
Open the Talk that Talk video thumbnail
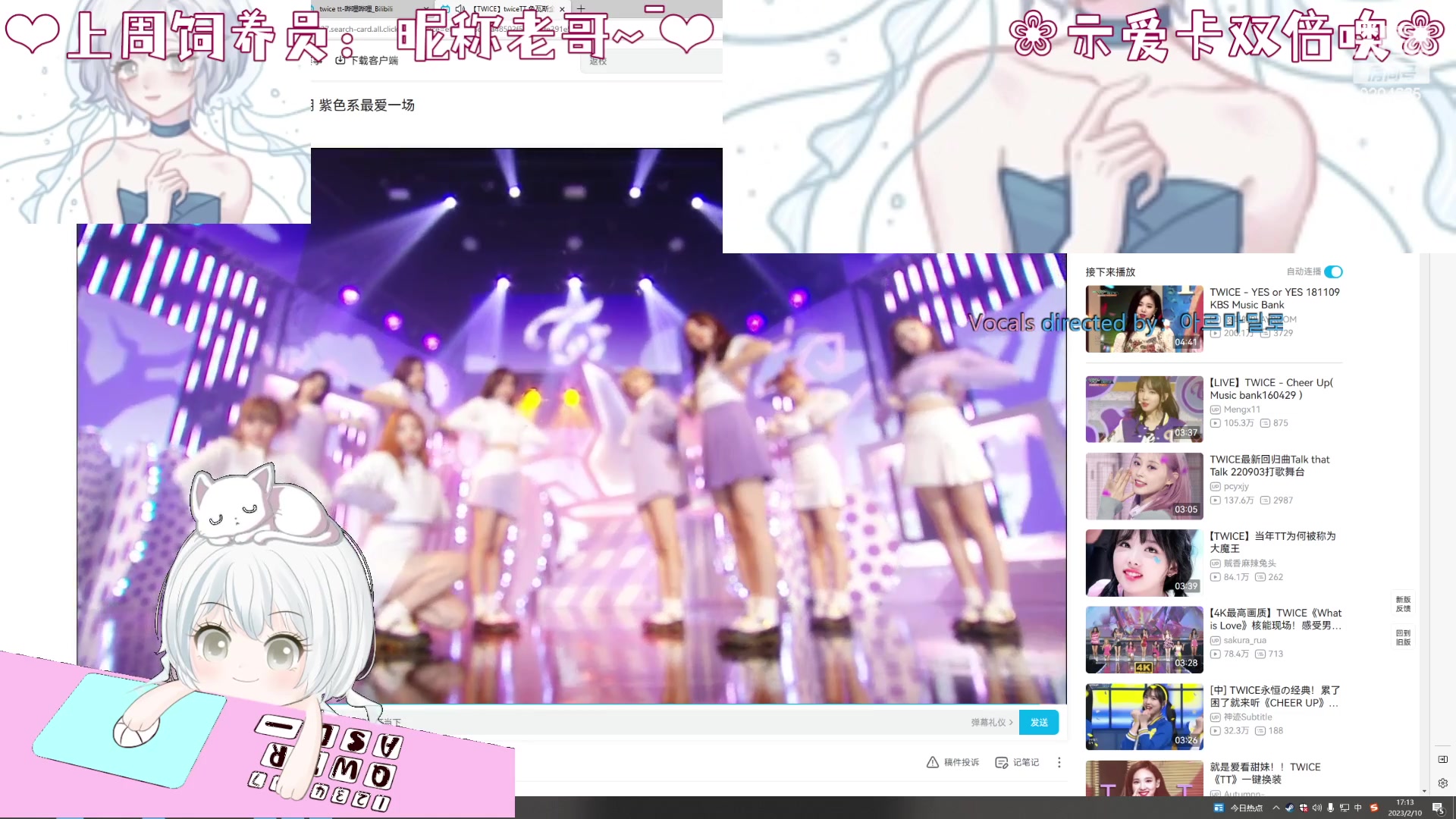click(x=1144, y=486)
